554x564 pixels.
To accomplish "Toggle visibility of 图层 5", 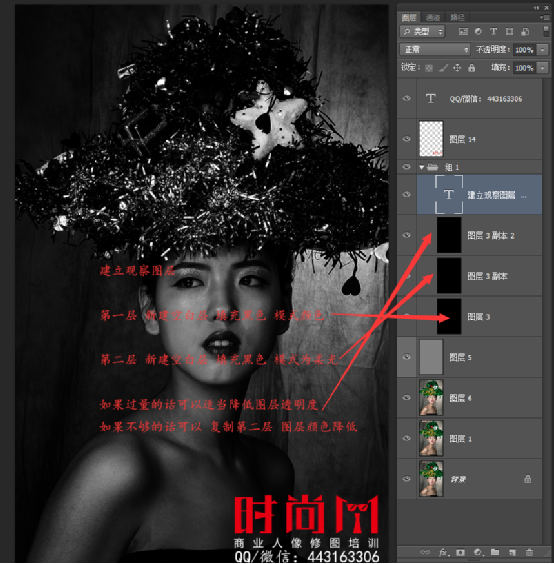I will coord(407,357).
